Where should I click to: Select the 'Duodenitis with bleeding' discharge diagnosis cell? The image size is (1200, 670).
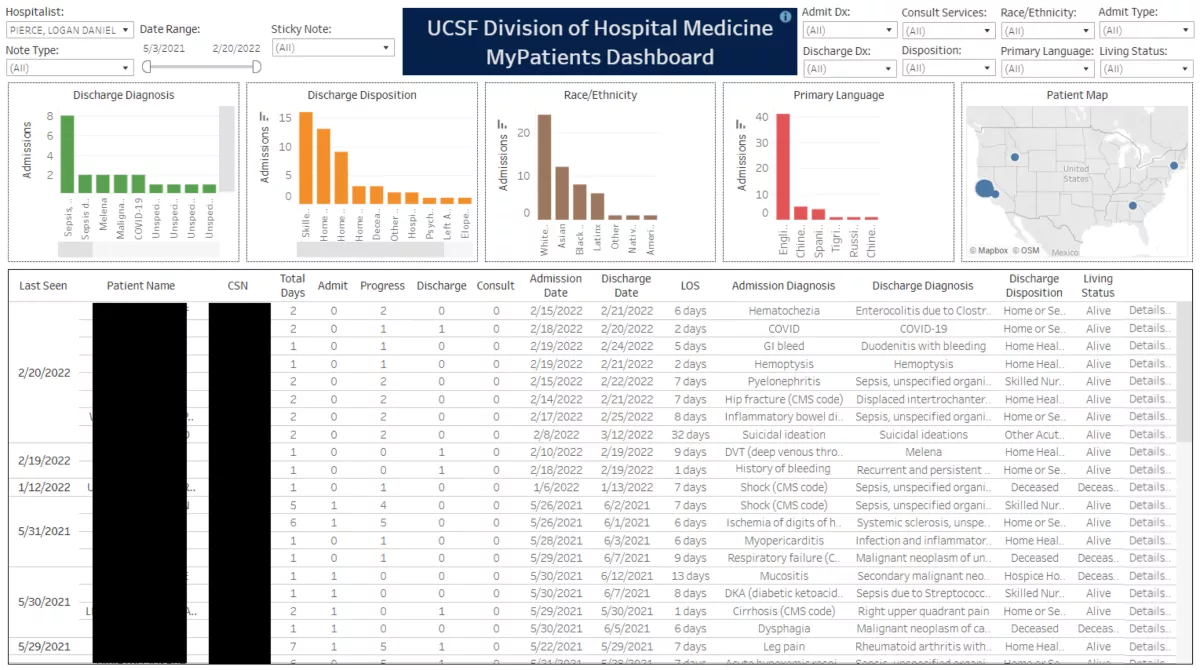coord(923,346)
